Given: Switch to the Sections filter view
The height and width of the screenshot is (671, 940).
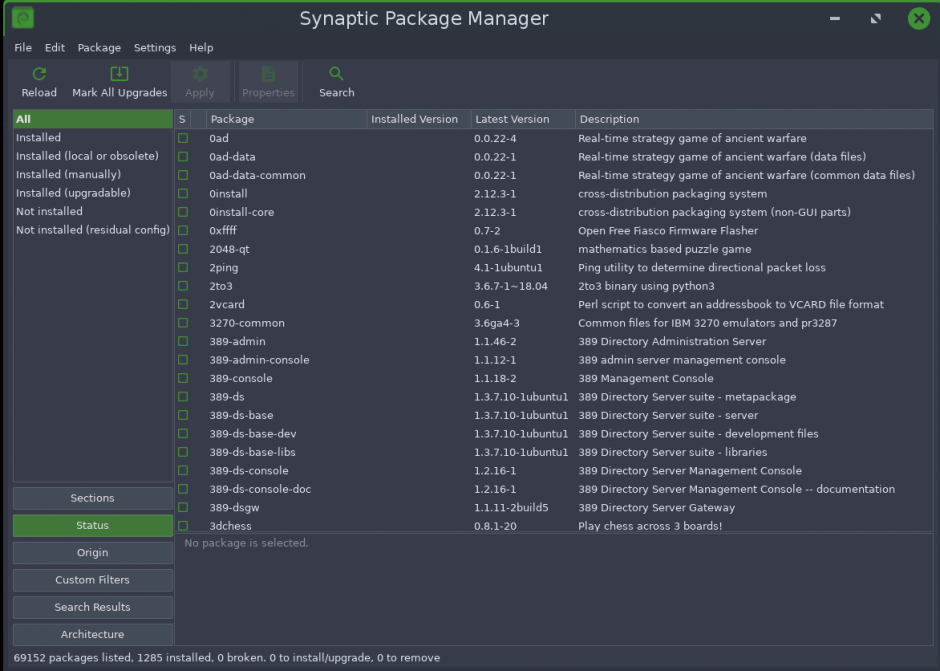Looking at the screenshot, I should (x=91, y=498).
